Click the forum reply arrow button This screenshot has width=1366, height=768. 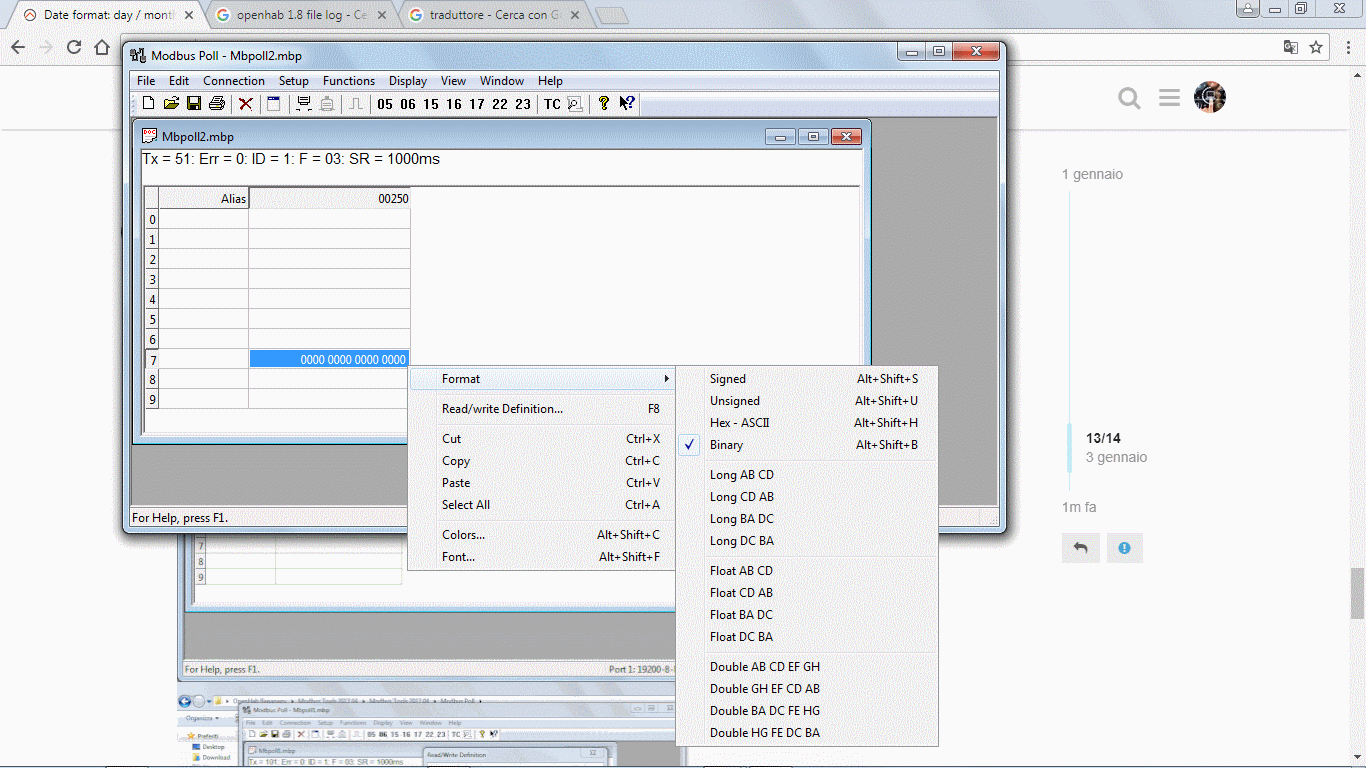pyautogui.click(x=1080, y=548)
